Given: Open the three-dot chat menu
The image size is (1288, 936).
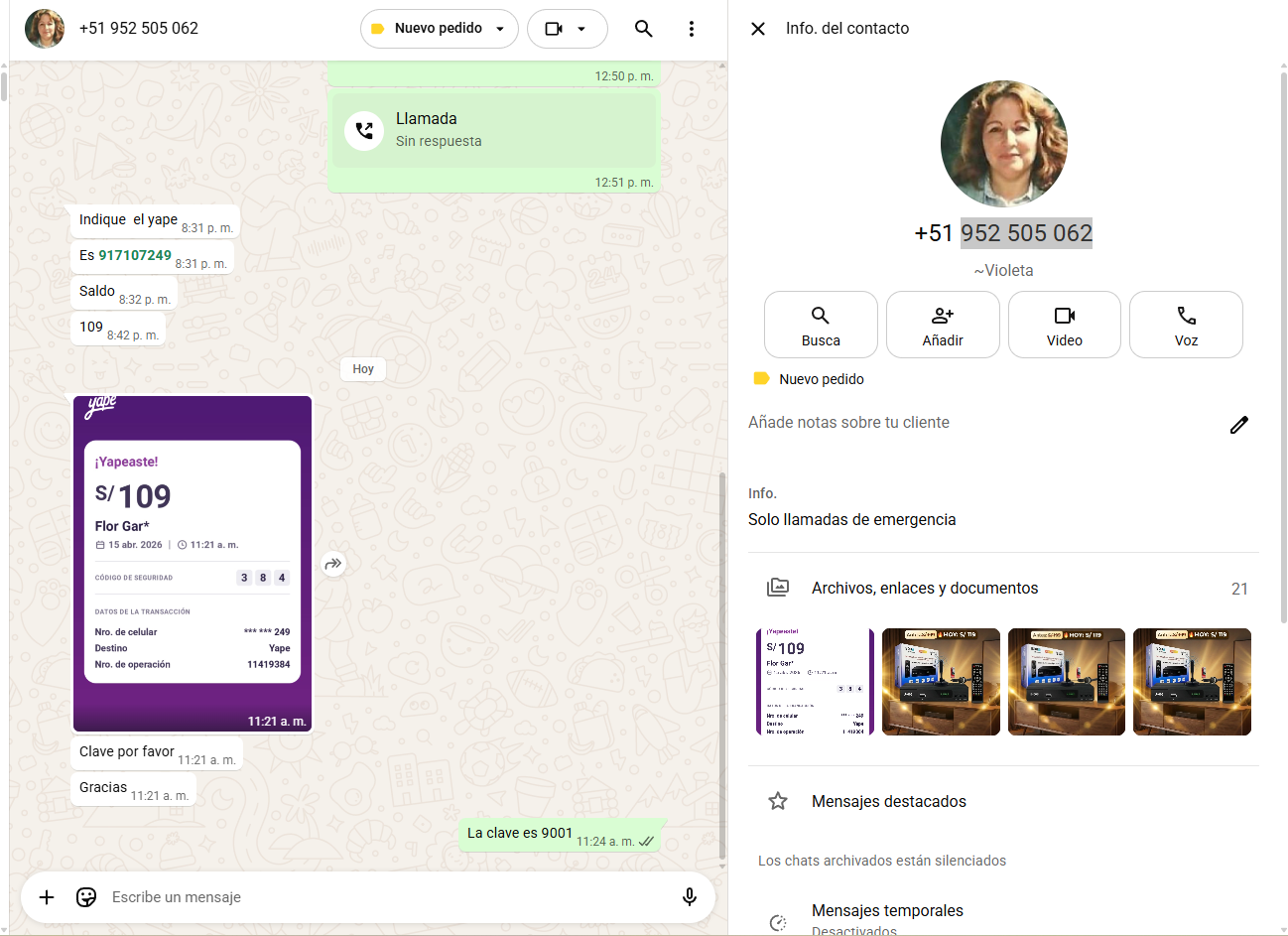Looking at the screenshot, I should (691, 29).
